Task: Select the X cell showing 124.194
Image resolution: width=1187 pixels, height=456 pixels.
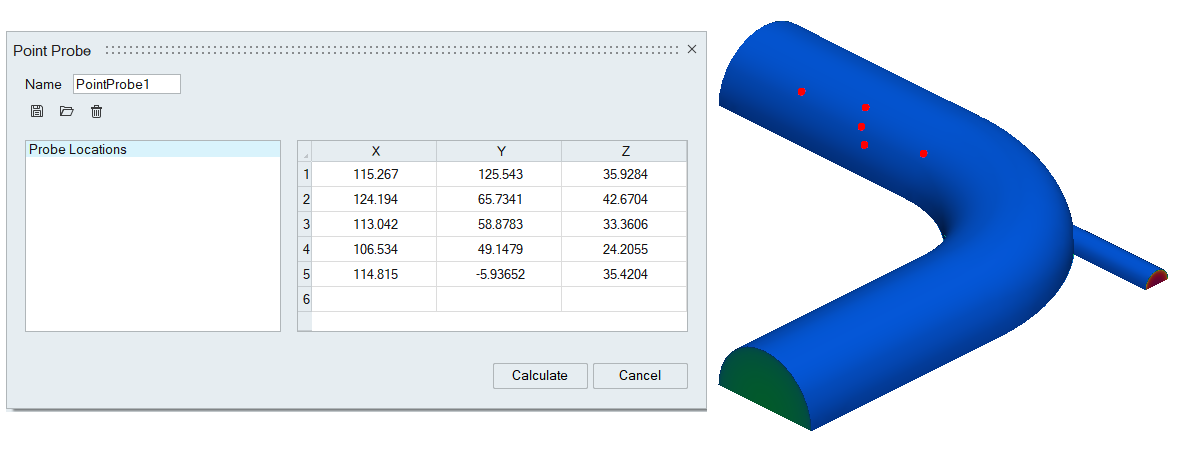Action: point(375,199)
